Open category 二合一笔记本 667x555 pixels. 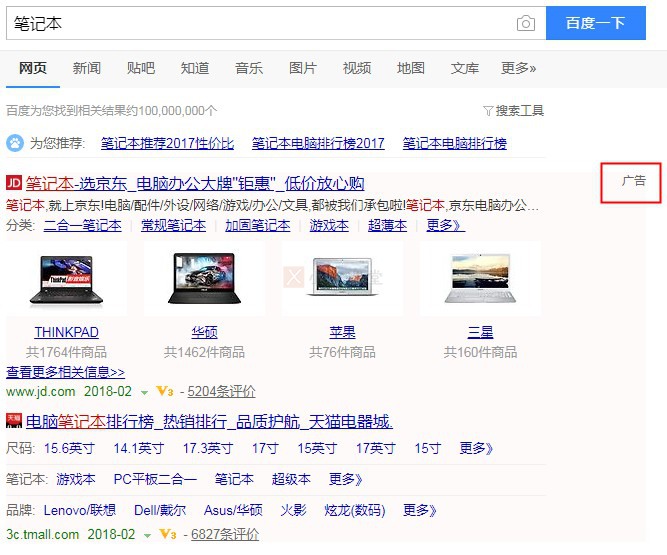(83, 225)
